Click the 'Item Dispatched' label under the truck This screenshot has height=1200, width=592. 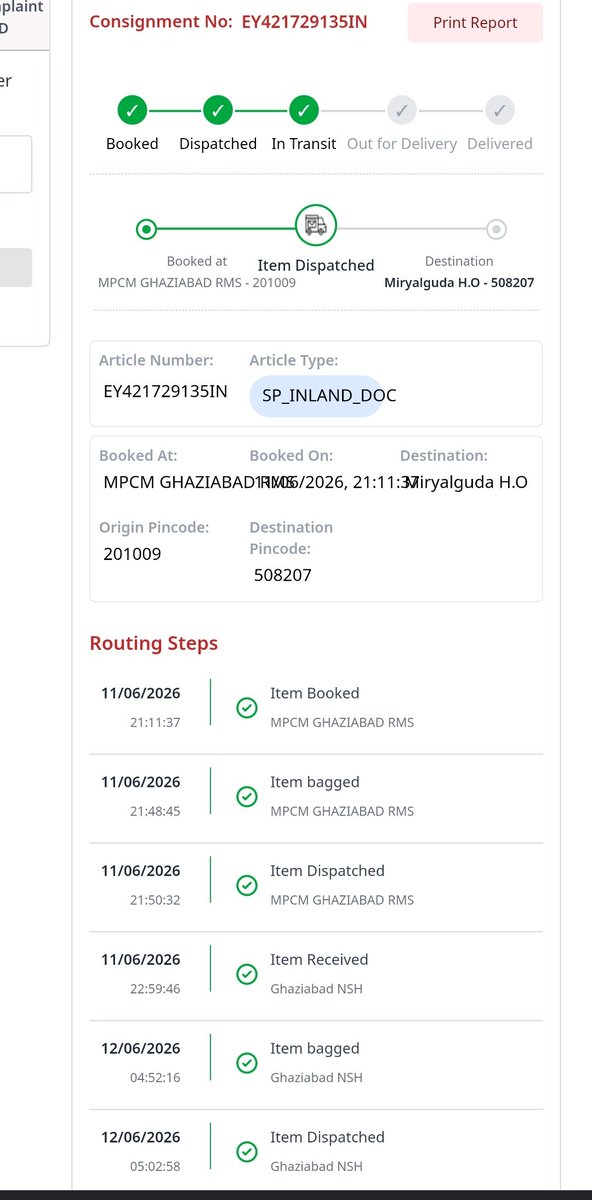click(316, 265)
